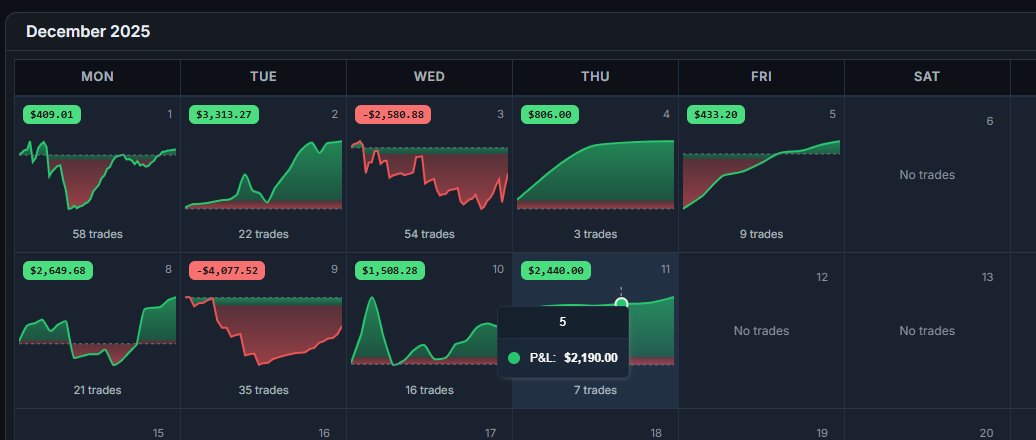
Task: Select the December 13 "No trades" cell
Action: pyautogui.click(x=927, y=330)
